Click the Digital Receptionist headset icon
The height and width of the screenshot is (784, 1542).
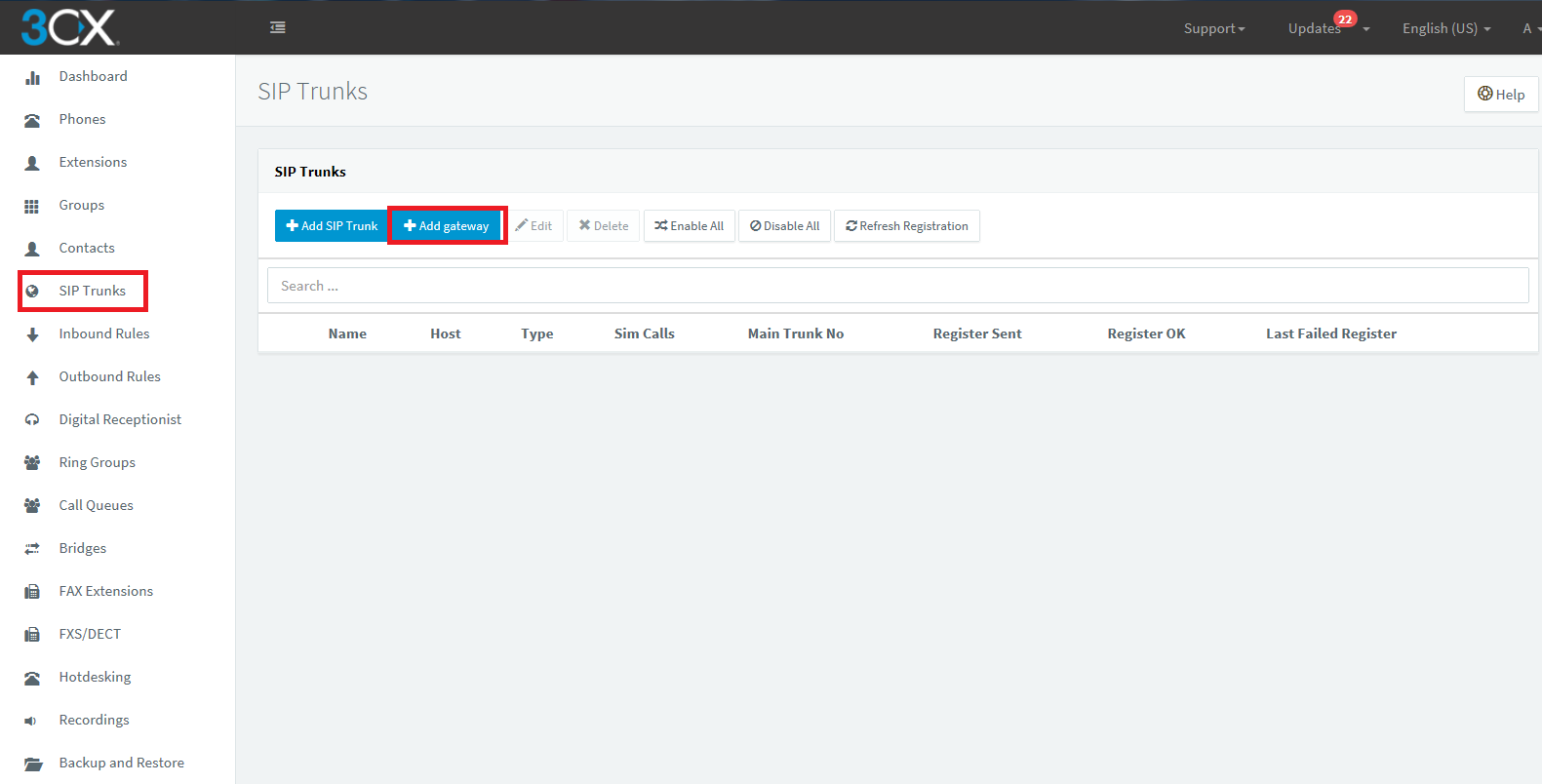point(32,420)
